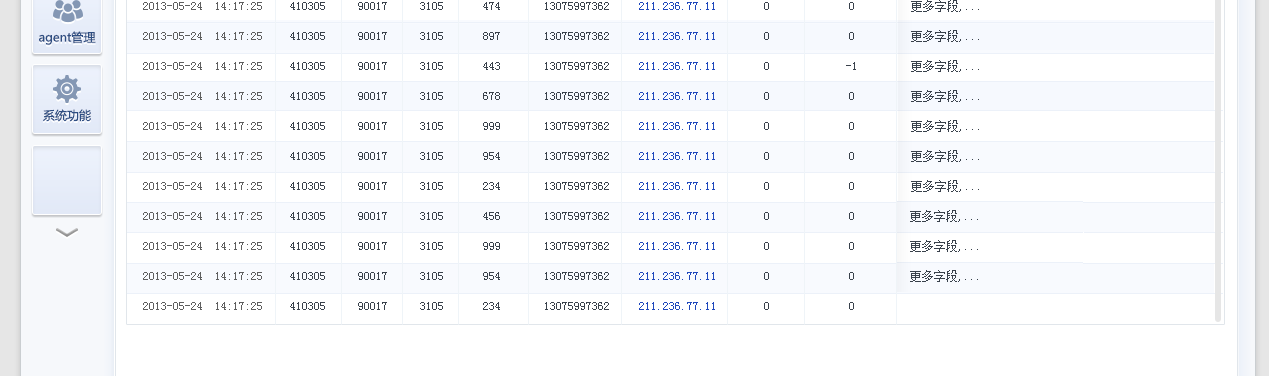
Task: Select the cell showing -1
Action: [x=851, y=66]
